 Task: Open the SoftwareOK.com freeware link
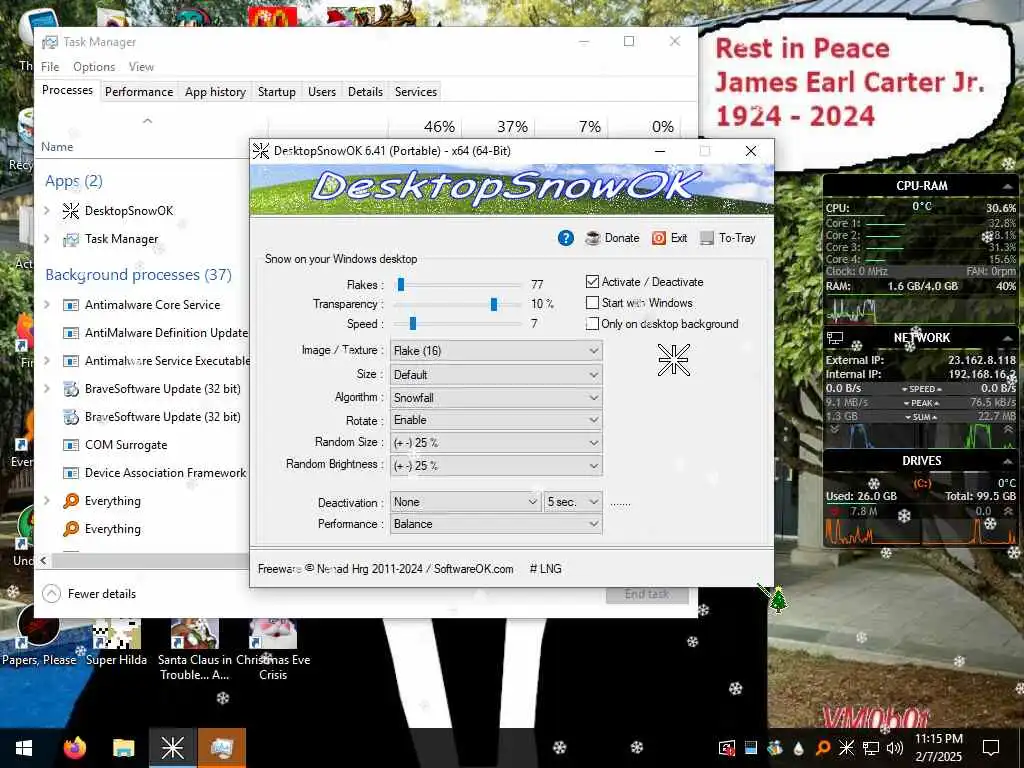click(473, 569)
